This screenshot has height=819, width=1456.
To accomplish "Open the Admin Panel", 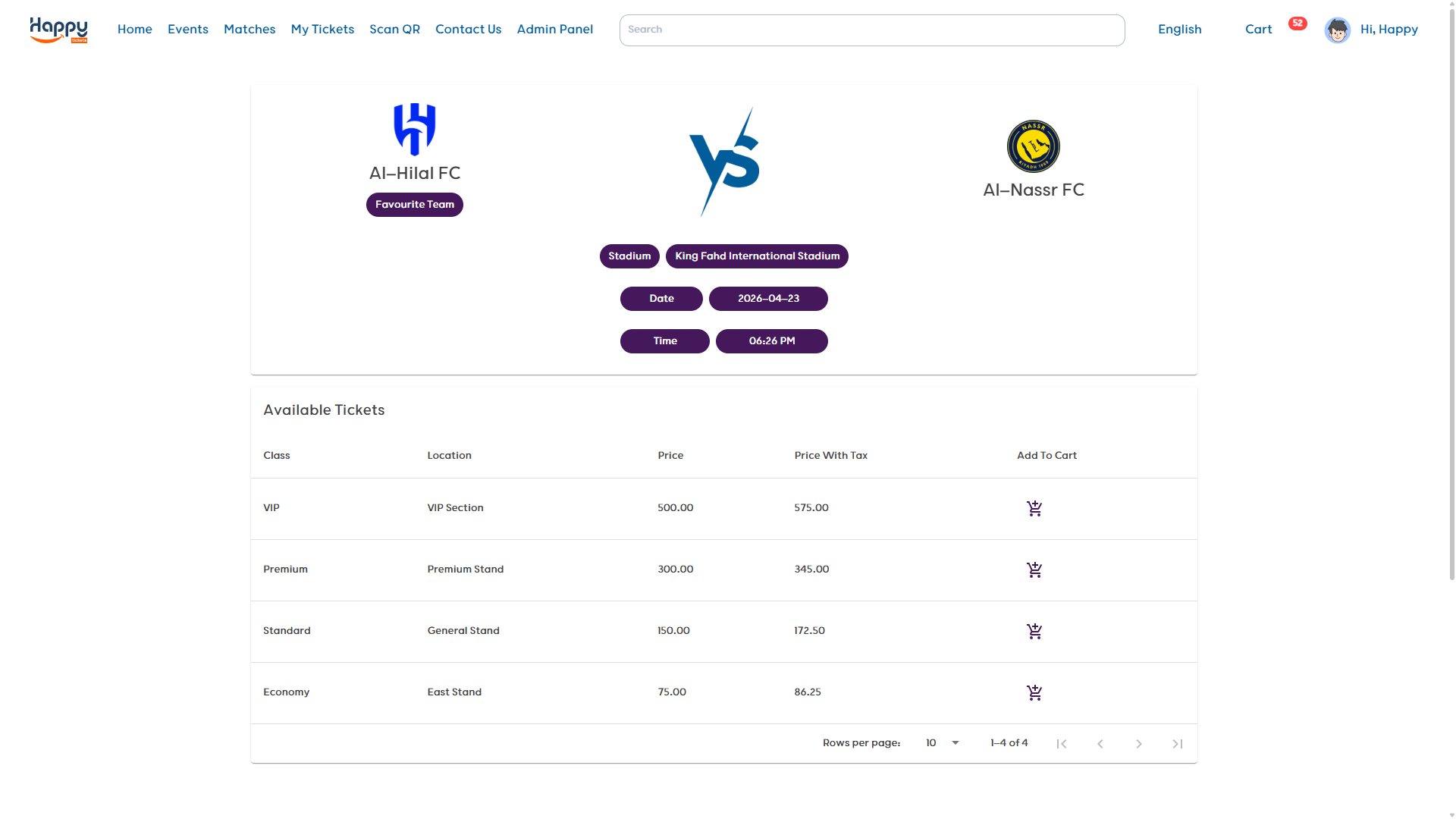I will click(555, 30).
